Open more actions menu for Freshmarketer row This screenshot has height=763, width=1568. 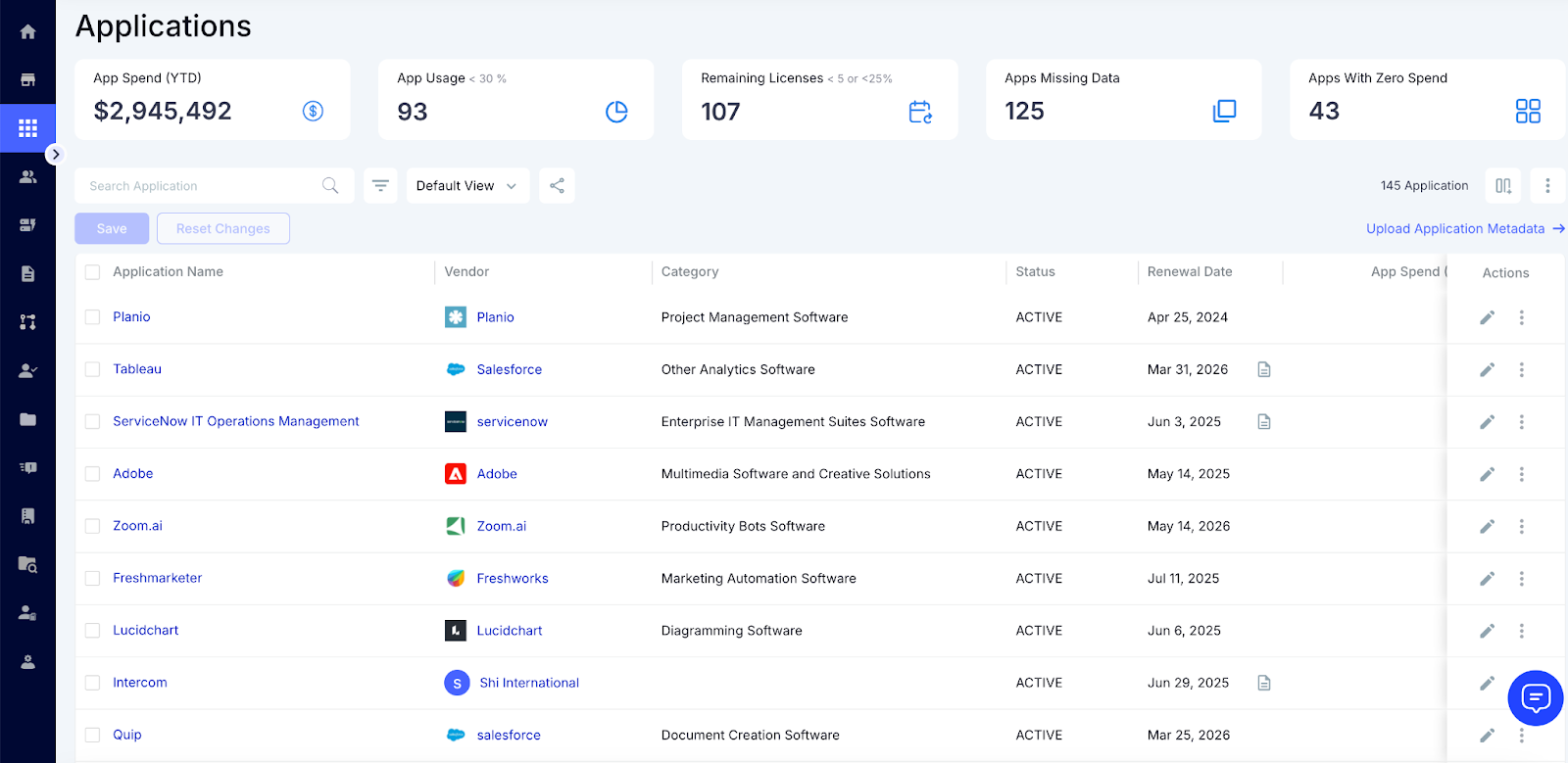[1521, 579]
